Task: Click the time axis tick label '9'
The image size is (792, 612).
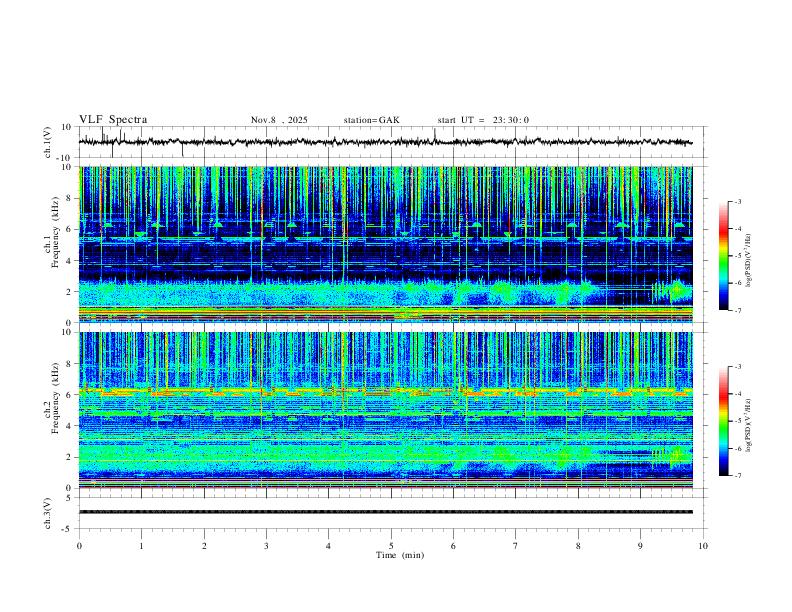Action: [640, 546]
